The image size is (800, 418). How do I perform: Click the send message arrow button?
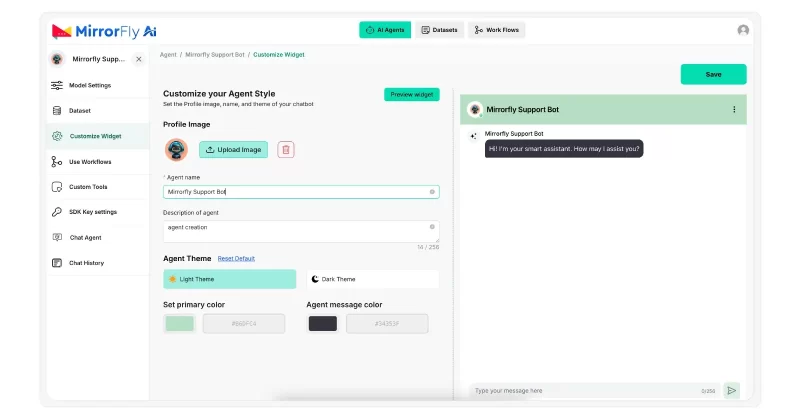[x=732, y=391]
